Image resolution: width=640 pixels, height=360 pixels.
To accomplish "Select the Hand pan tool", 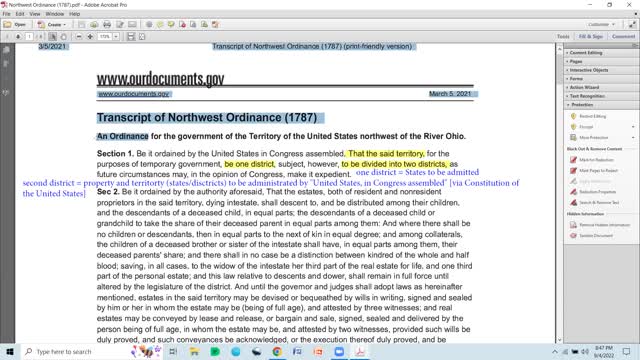I will pos(64,37).
